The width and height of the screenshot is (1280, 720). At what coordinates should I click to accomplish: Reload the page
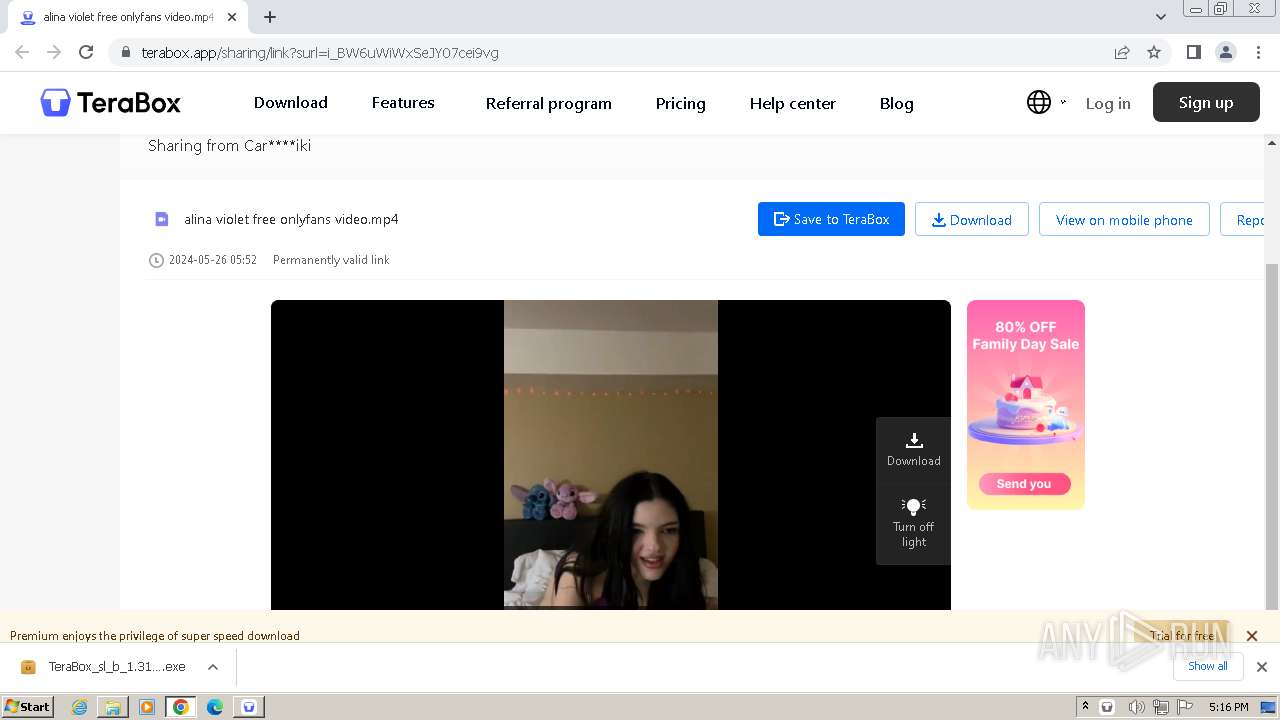coord(86,52)
